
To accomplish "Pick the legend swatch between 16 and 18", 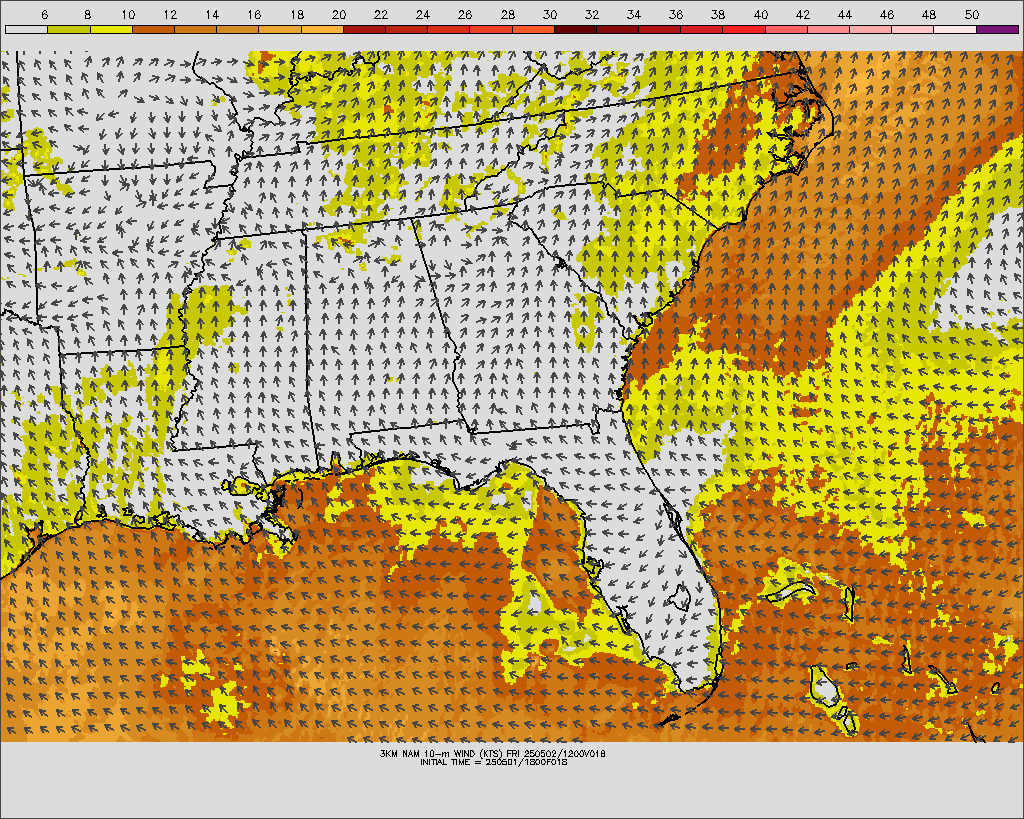I will pyautogui.click(x=280, y=29).
